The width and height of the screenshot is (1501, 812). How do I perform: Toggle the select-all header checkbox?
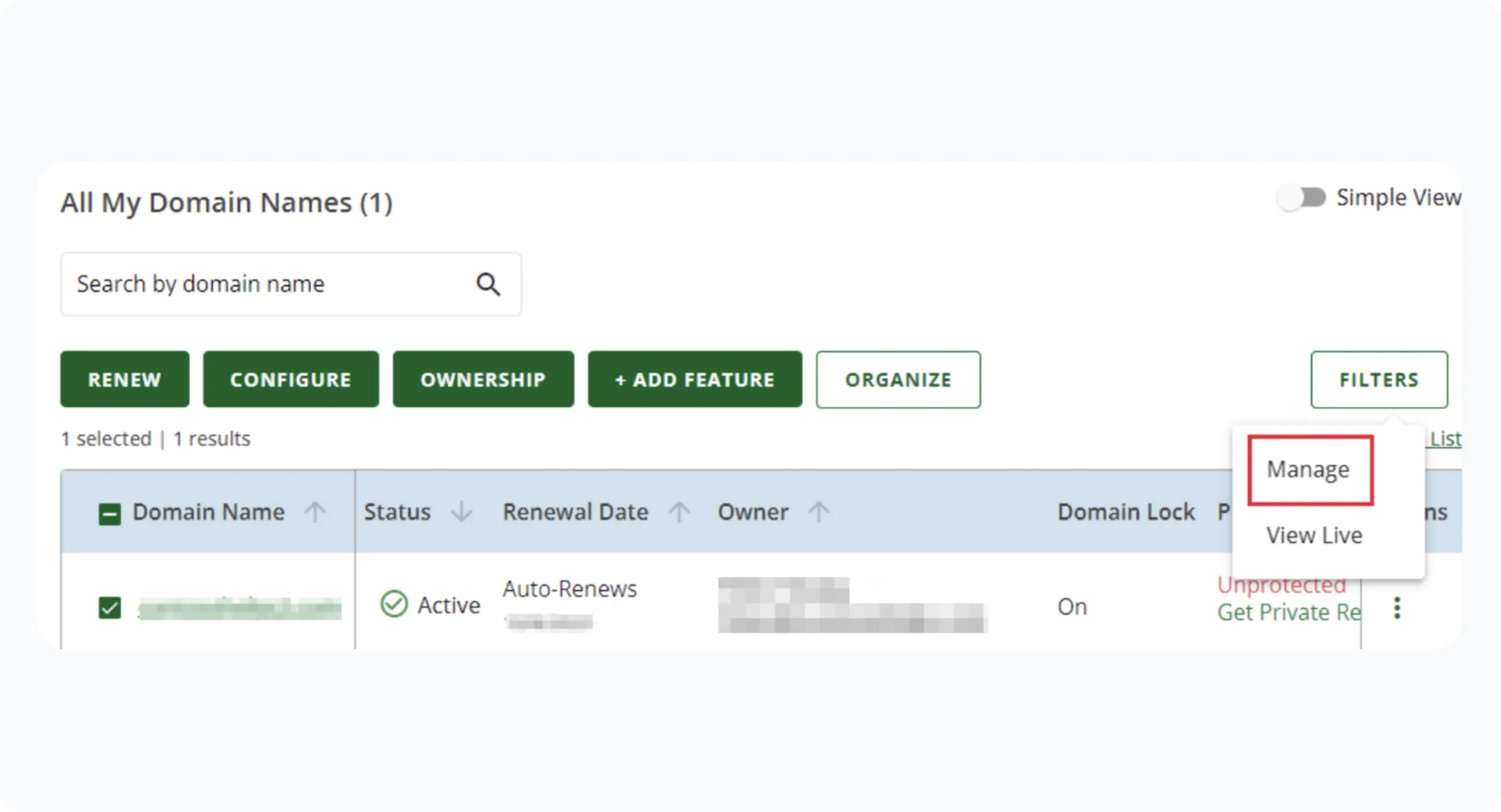tap(110, 514)
